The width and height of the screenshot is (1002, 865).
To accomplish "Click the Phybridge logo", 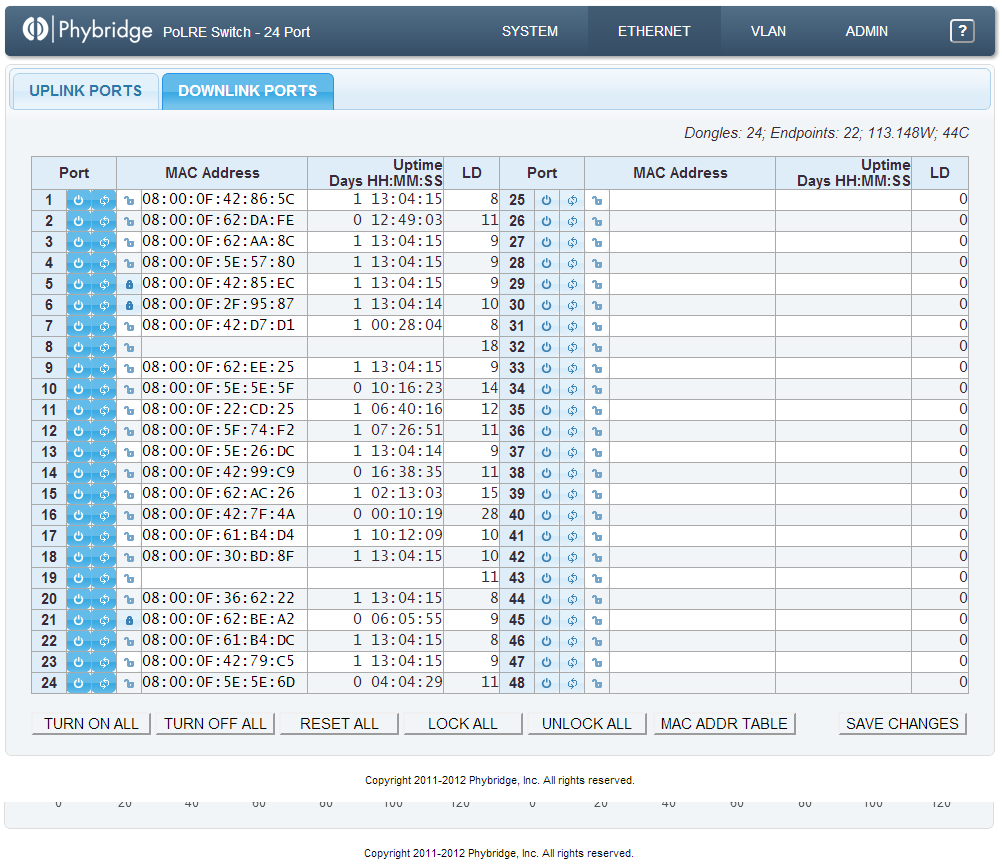I will click(x=86, y=31).
